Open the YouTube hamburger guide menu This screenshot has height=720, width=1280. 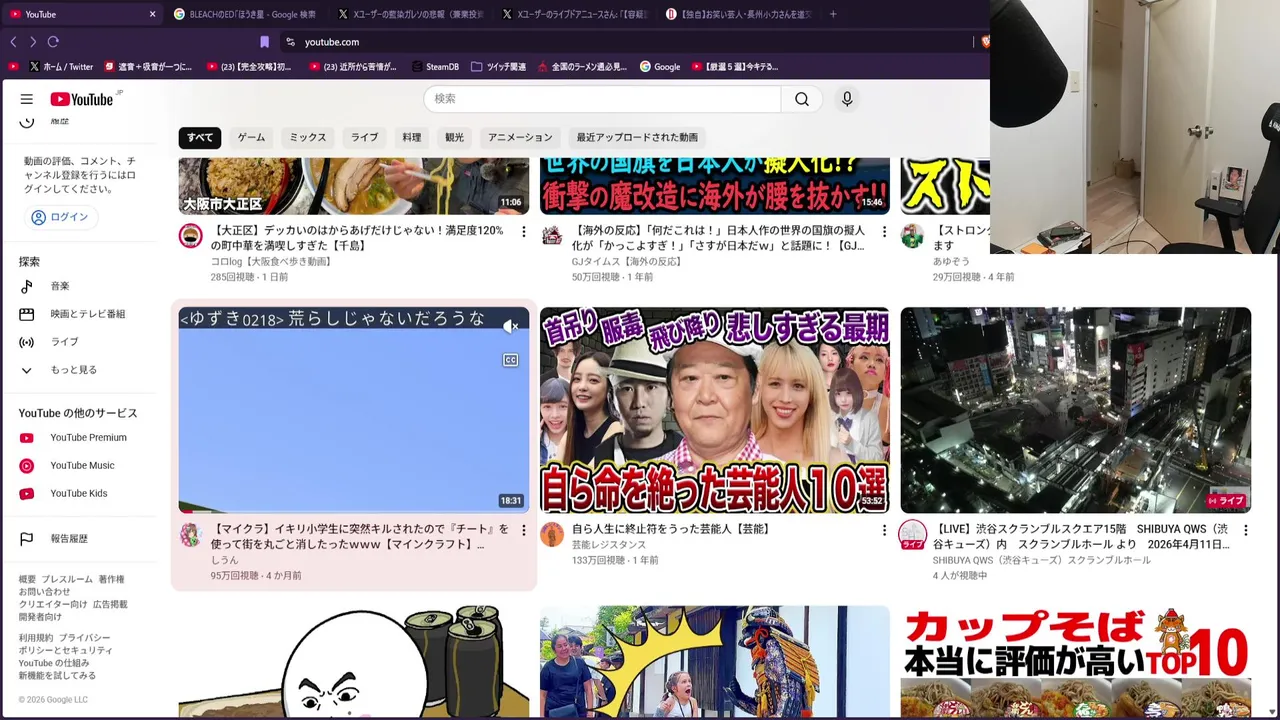point(27,99)
